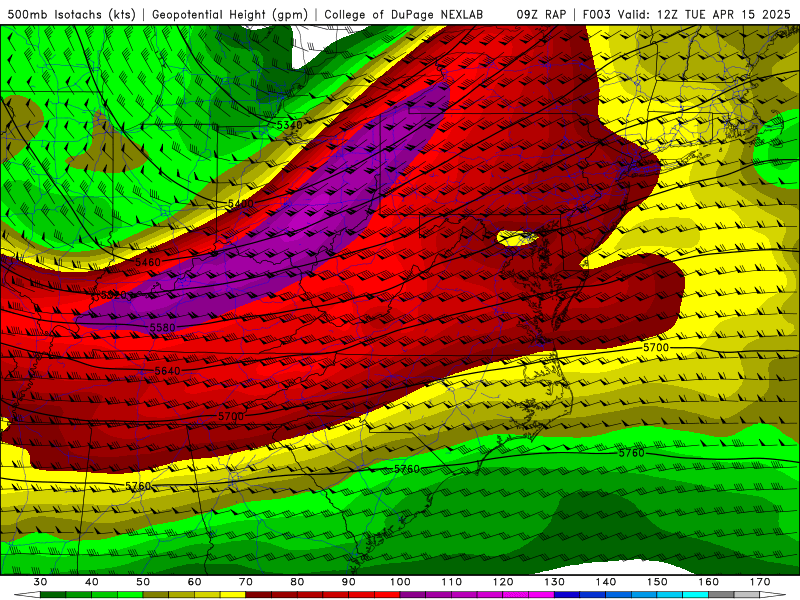Click the 5460 height contour label
The width and height of the screenshot is (800, 600).
point(148,262)
